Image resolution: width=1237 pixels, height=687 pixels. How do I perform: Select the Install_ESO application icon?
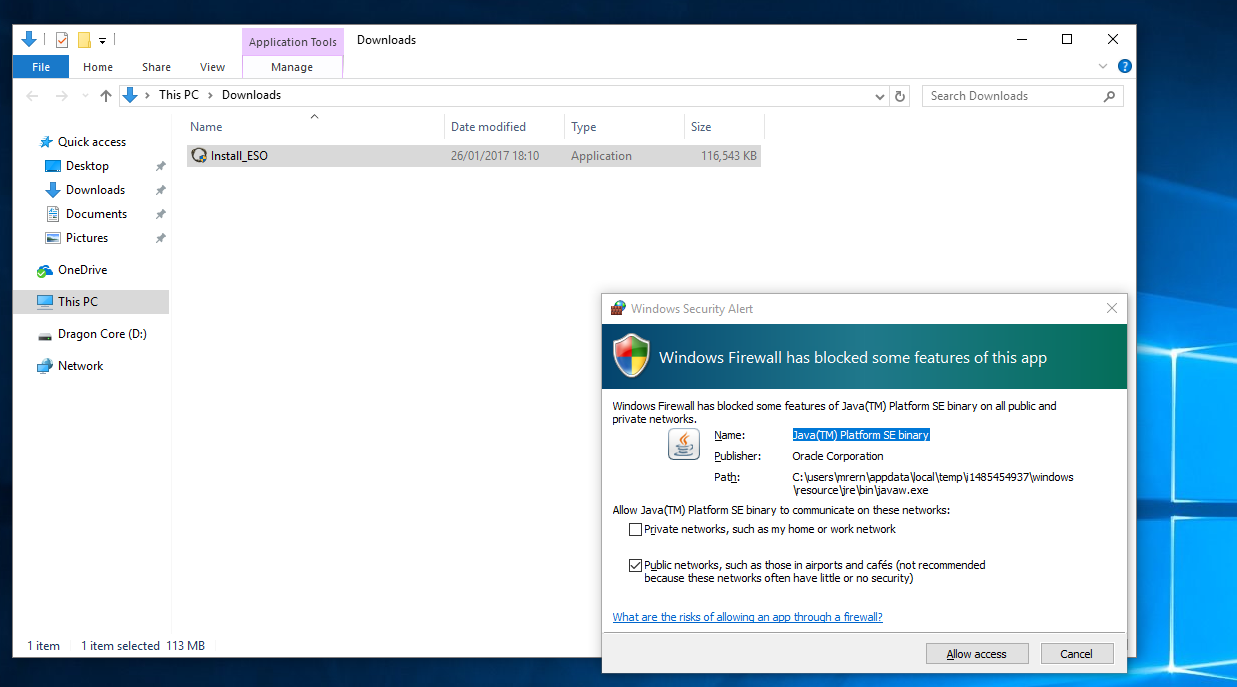[200, 156]
